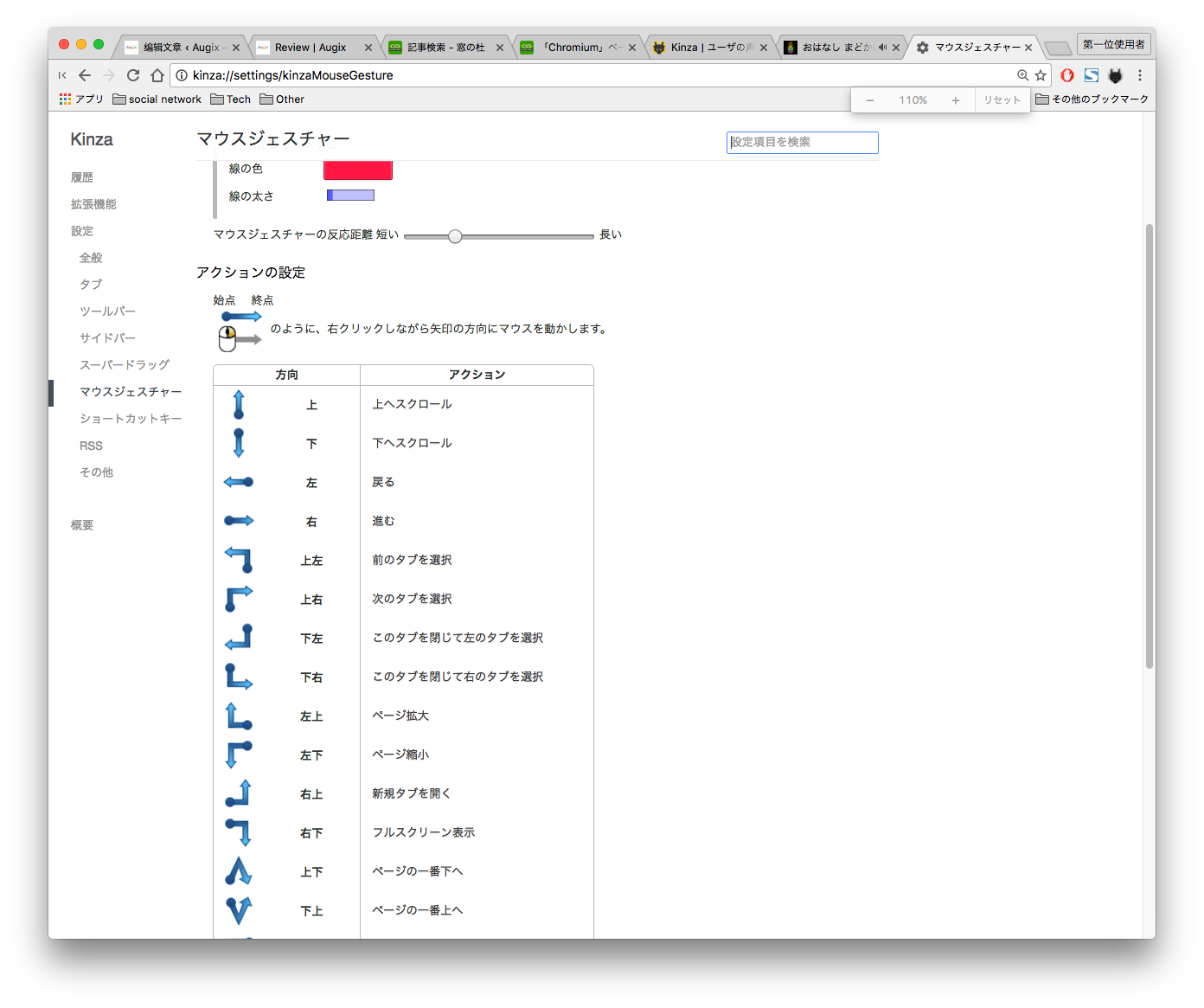Click the leftmost sidebar toggle arrow icon
The width and height of the screenshot is (1204, 1008).
click(62, 75)
